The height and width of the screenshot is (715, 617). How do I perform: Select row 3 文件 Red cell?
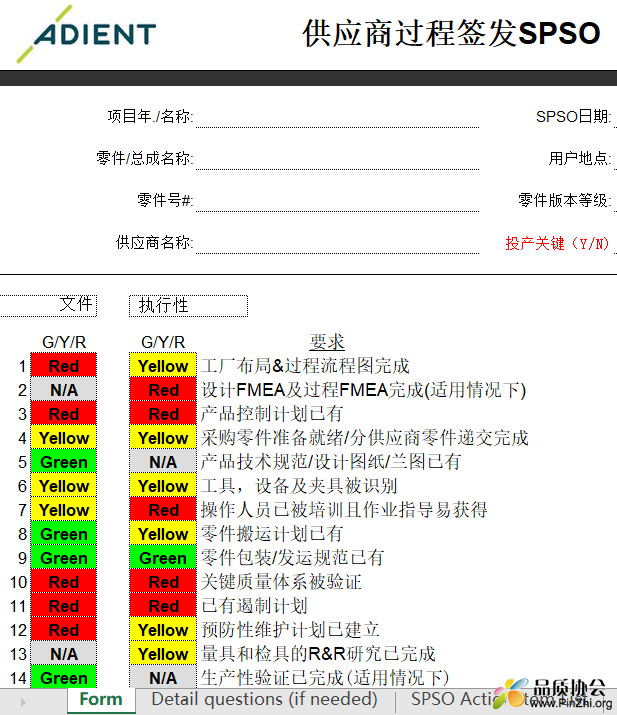(63, 414)
